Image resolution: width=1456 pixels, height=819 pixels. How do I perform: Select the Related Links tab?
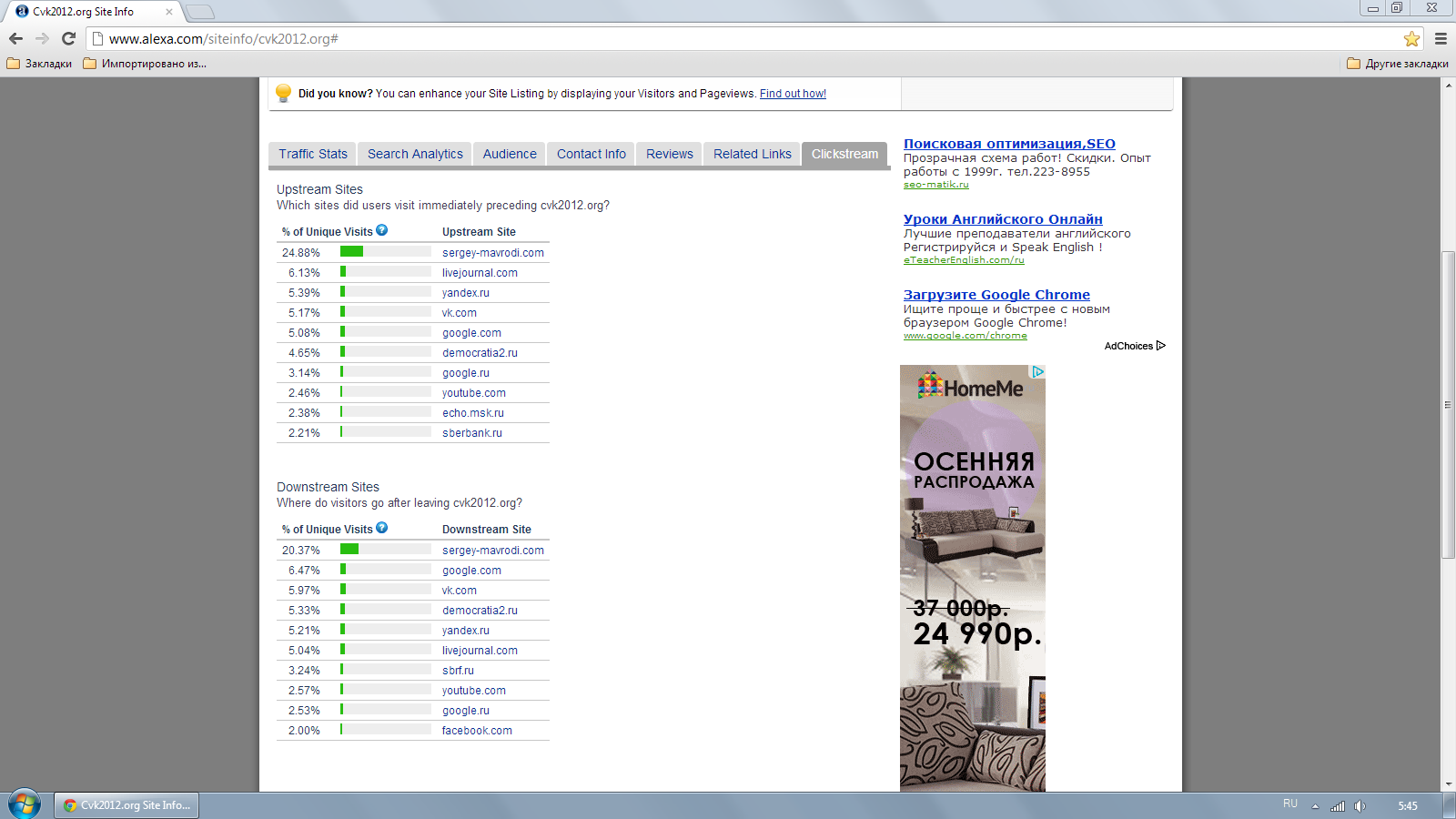752,154
